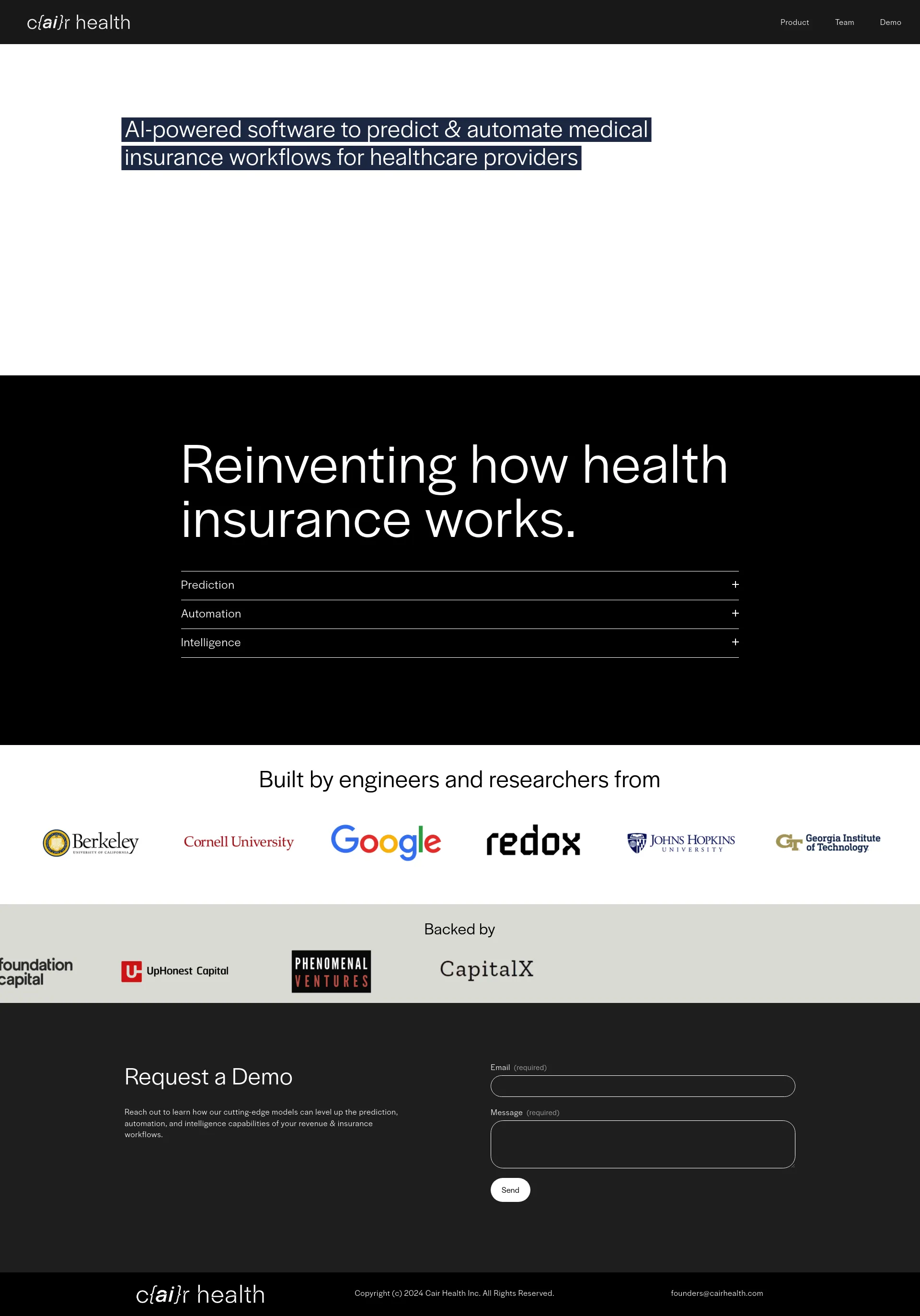920x1316 pixels.
Task: Click the Email input field
Action: point(642,1085)
